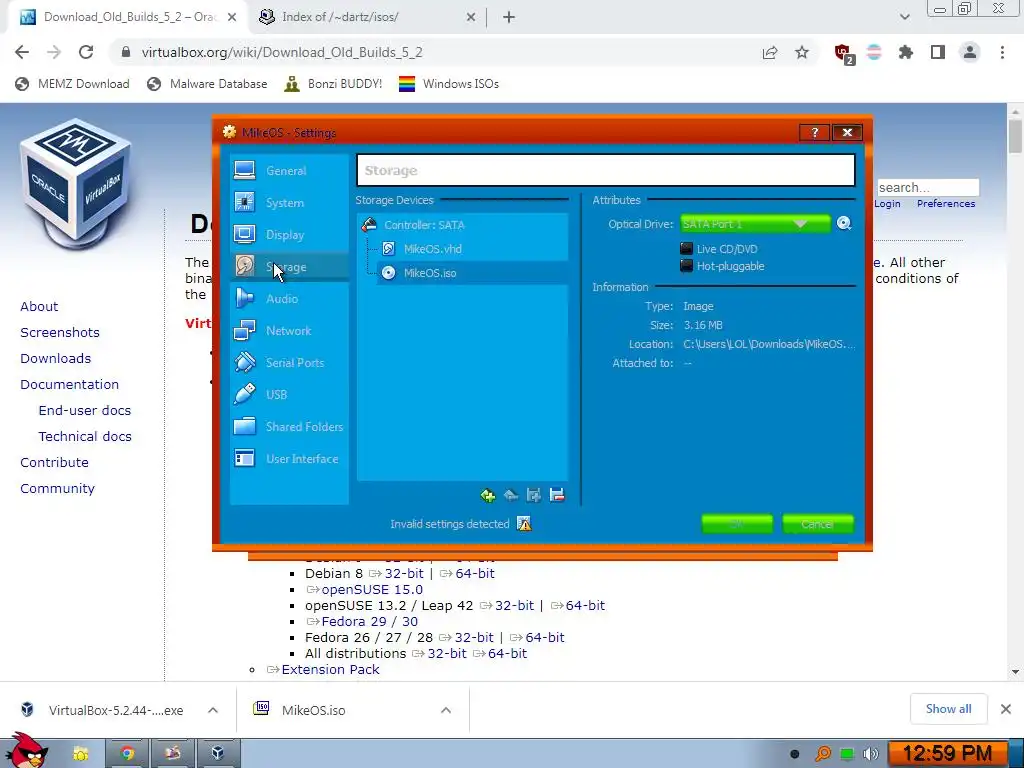This screenshot has width=1024, height=768.
Task: Open USB settings category
Action: [x=289, y=394]
